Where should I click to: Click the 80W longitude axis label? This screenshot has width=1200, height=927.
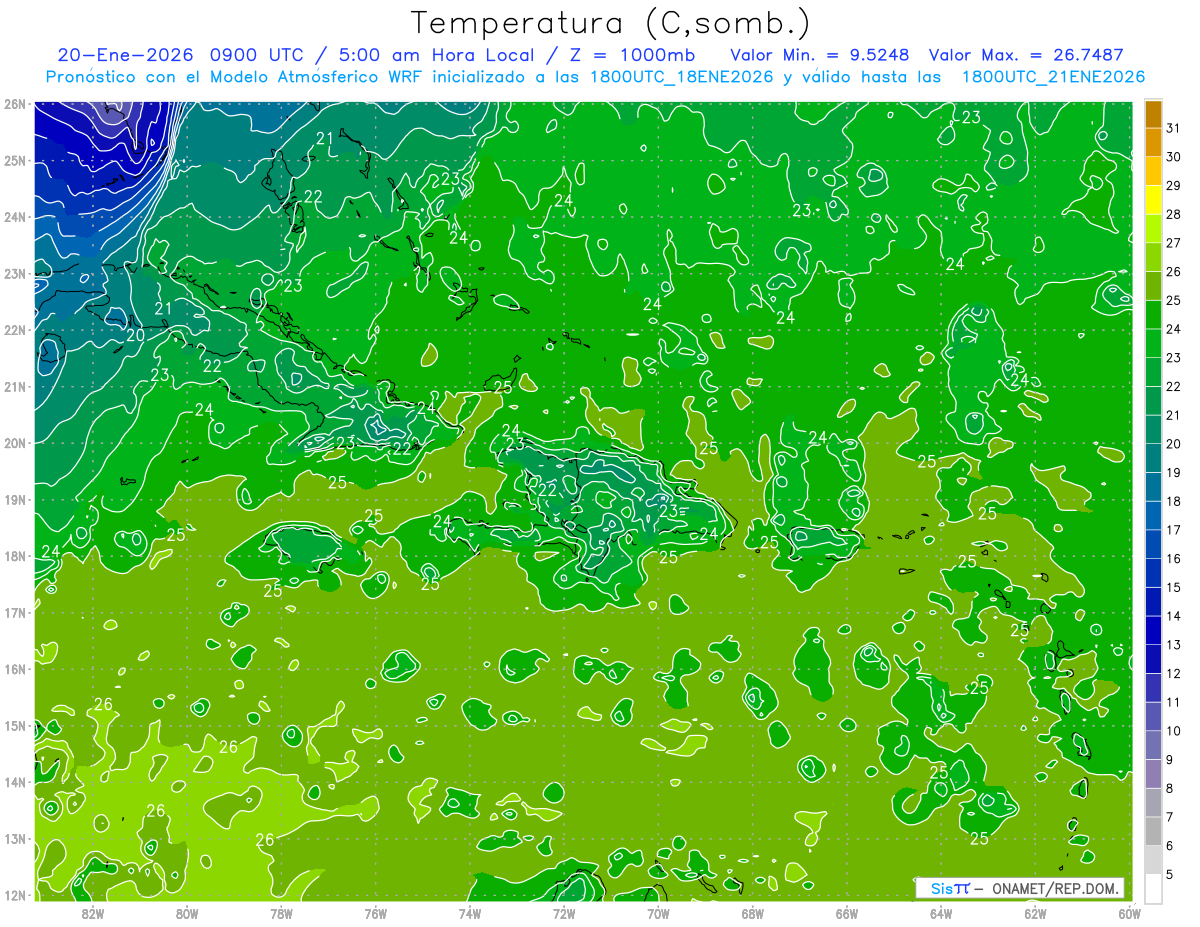click(187, 913)
